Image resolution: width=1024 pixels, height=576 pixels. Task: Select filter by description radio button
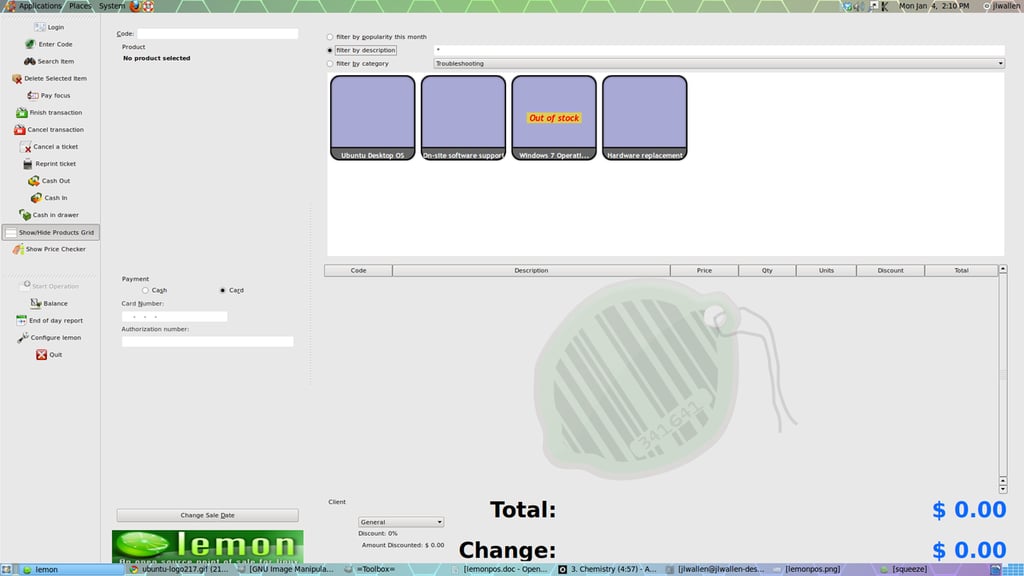[330, 50]
